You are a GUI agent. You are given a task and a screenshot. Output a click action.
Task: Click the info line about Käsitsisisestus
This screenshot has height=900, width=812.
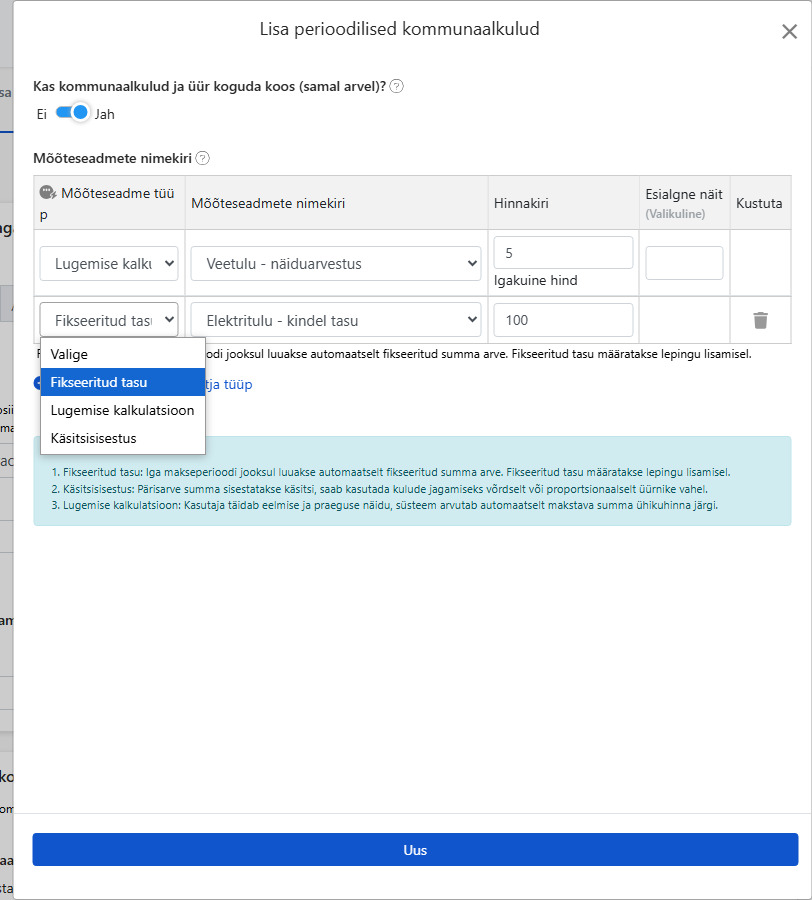pos(379,489)
